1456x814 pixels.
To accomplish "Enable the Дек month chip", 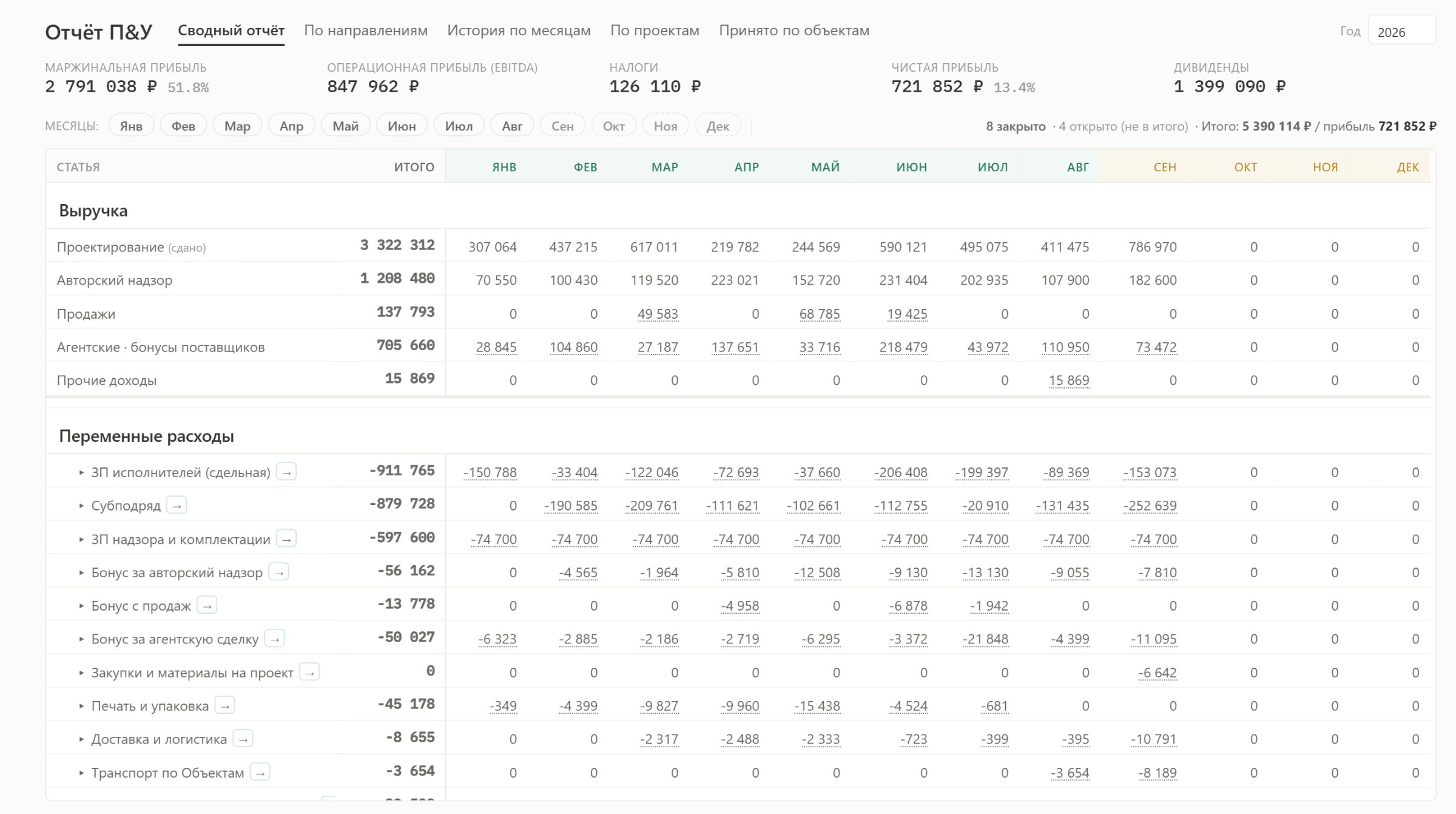I will pos(718,126).
